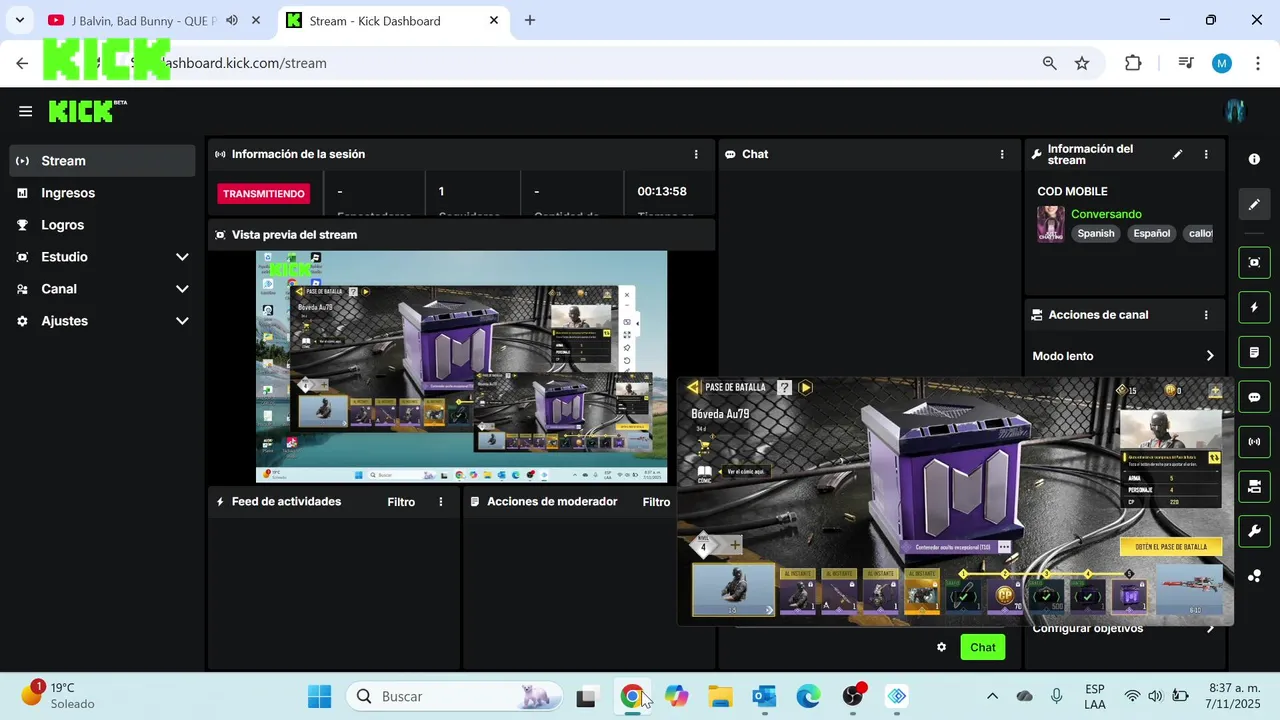The width and height of the screenshot is (1280, 720).
Task: Click the taskbar Buscar search box
Action: tap(453, 696)
